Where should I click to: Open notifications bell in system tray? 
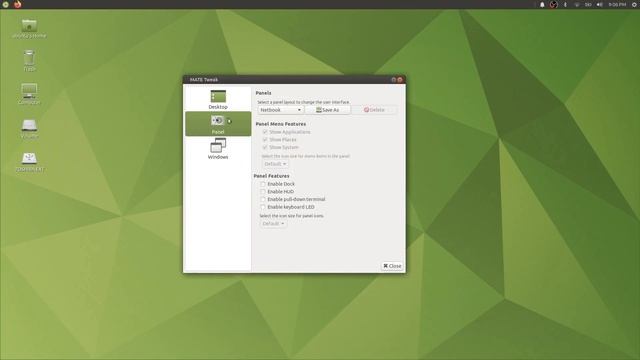pyautogui.click(x=542, y=4)
